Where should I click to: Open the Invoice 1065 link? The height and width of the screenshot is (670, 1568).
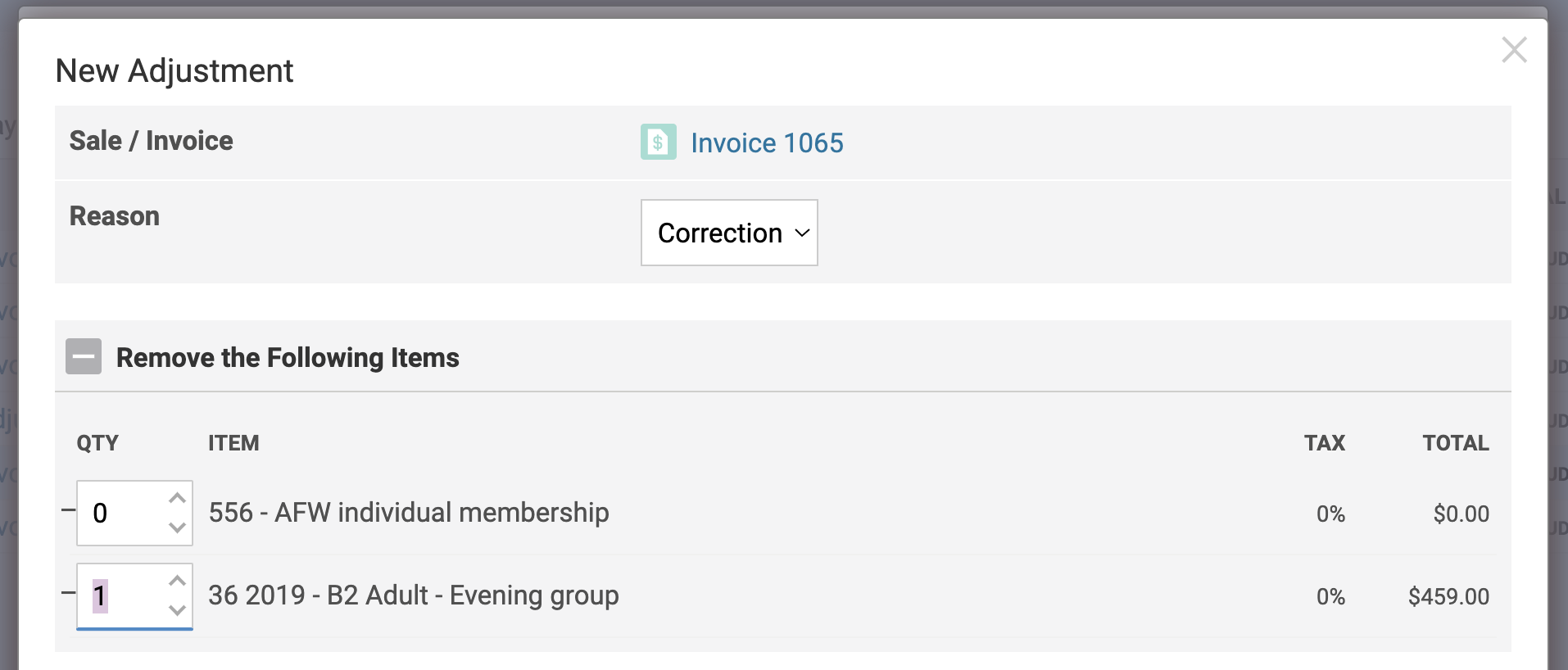pos(766,143)
